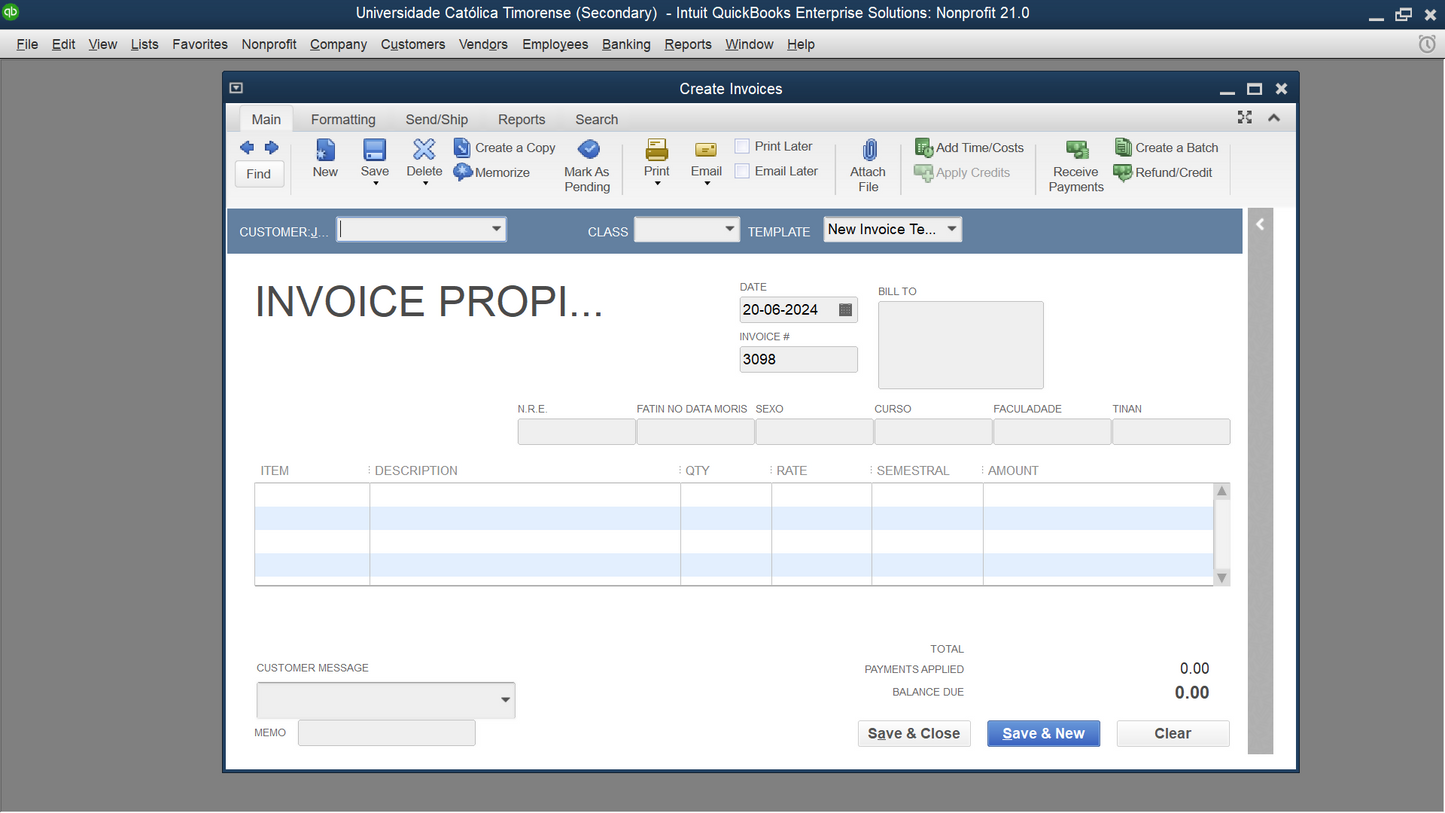Click the Delete invoice X icon

pyautogui.click(x=424, y=150)
